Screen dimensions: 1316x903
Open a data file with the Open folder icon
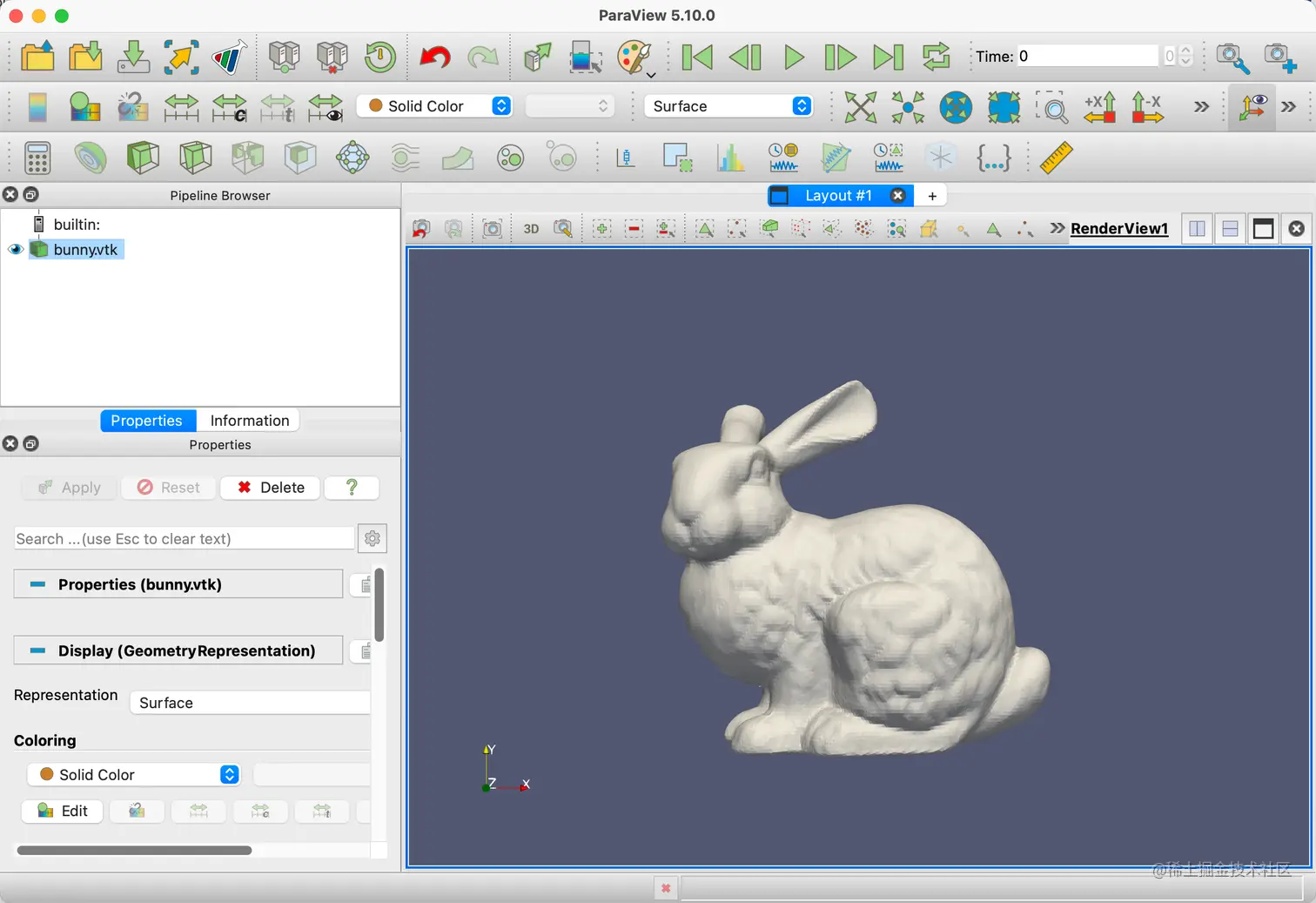37,57
